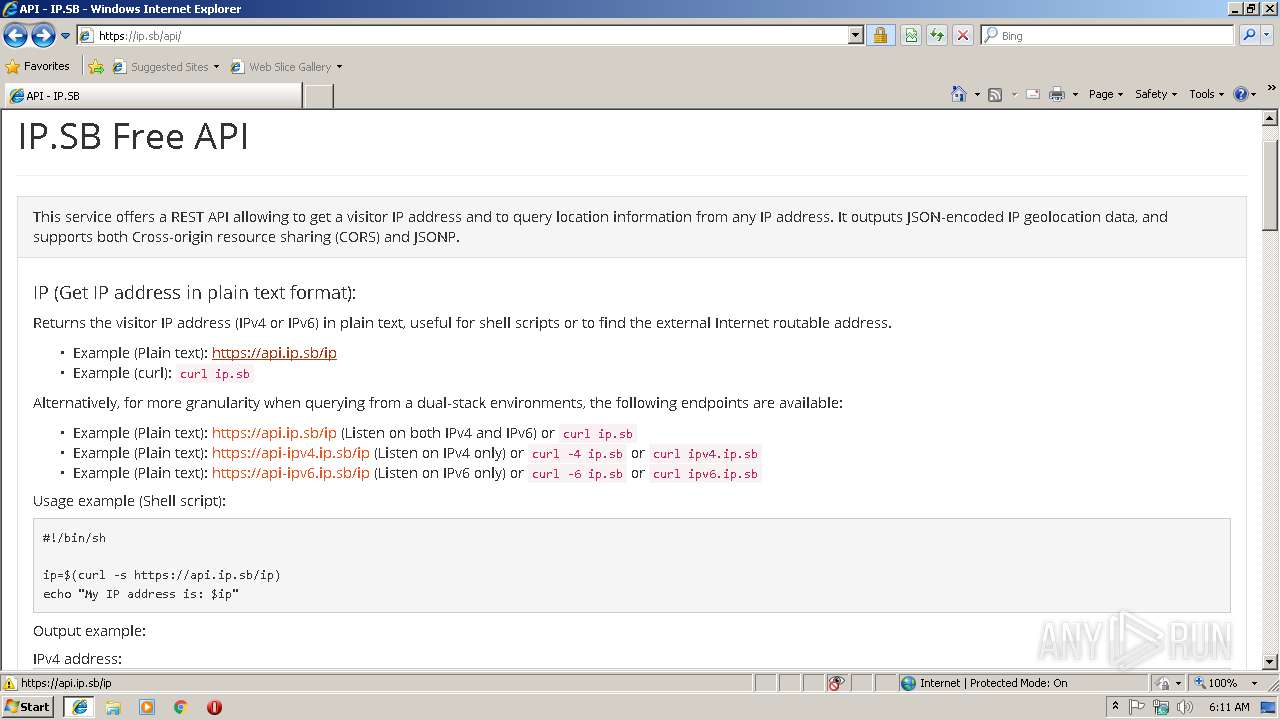Click the InPrivate filtering blocked-eye status icon
The height and width of the screenshot is (720, 1280).
837,683
